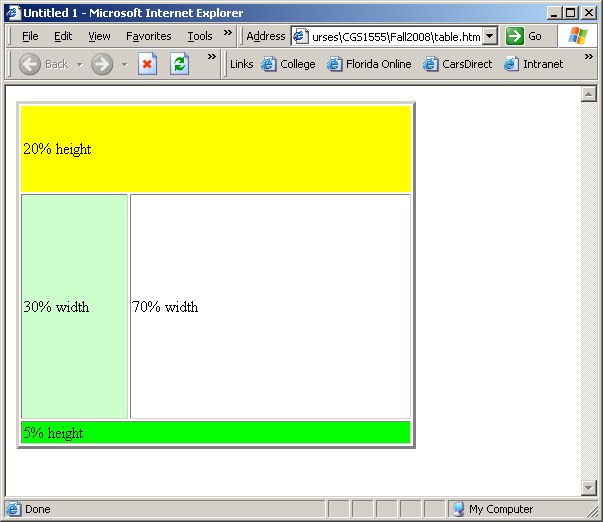The height and width of the screenshot is (522, 603).
Task: Close the Internet Explorer window
Action: click(x=589, y=13)
